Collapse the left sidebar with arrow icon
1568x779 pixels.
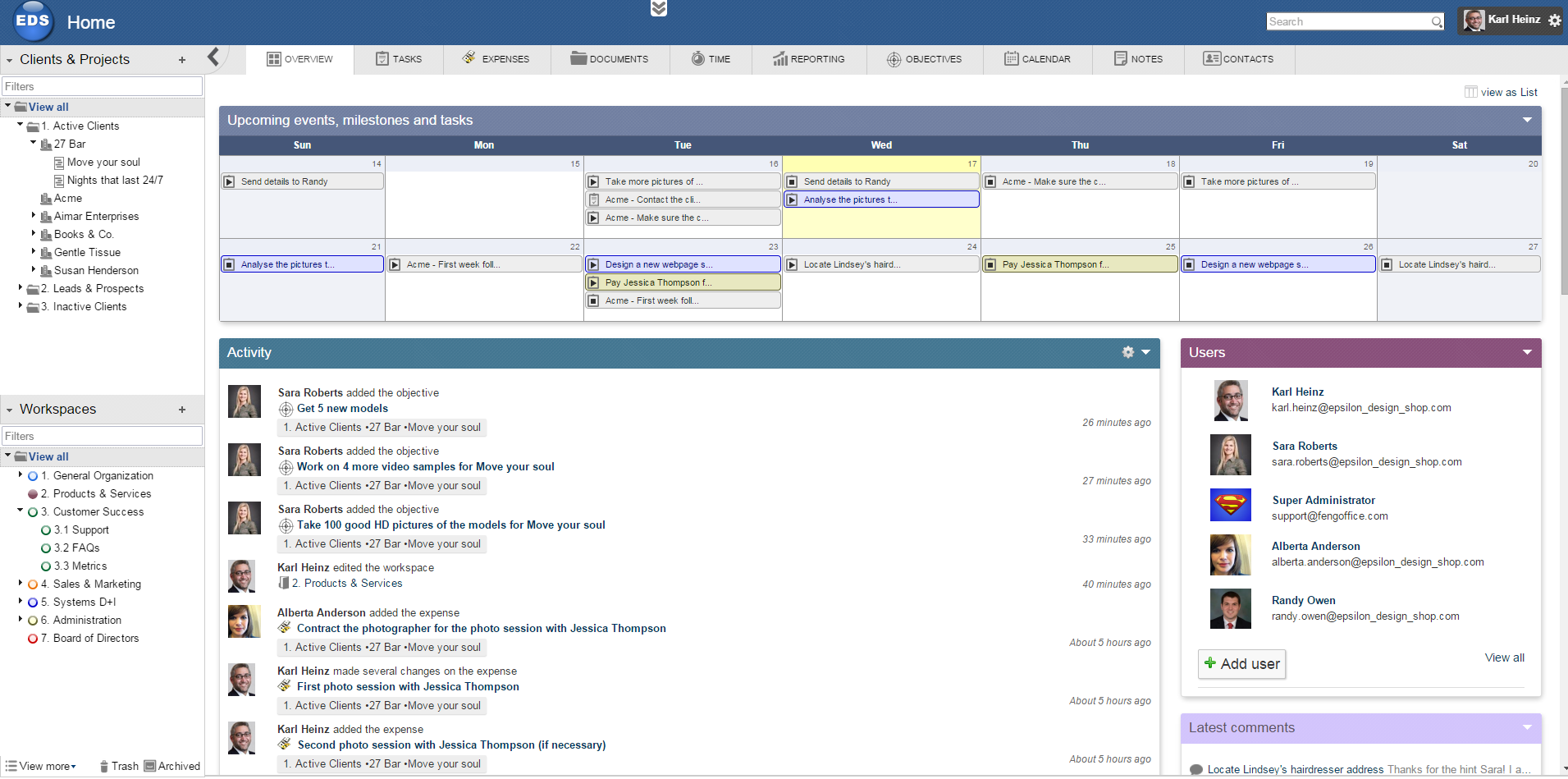click(x=213, y=57)
